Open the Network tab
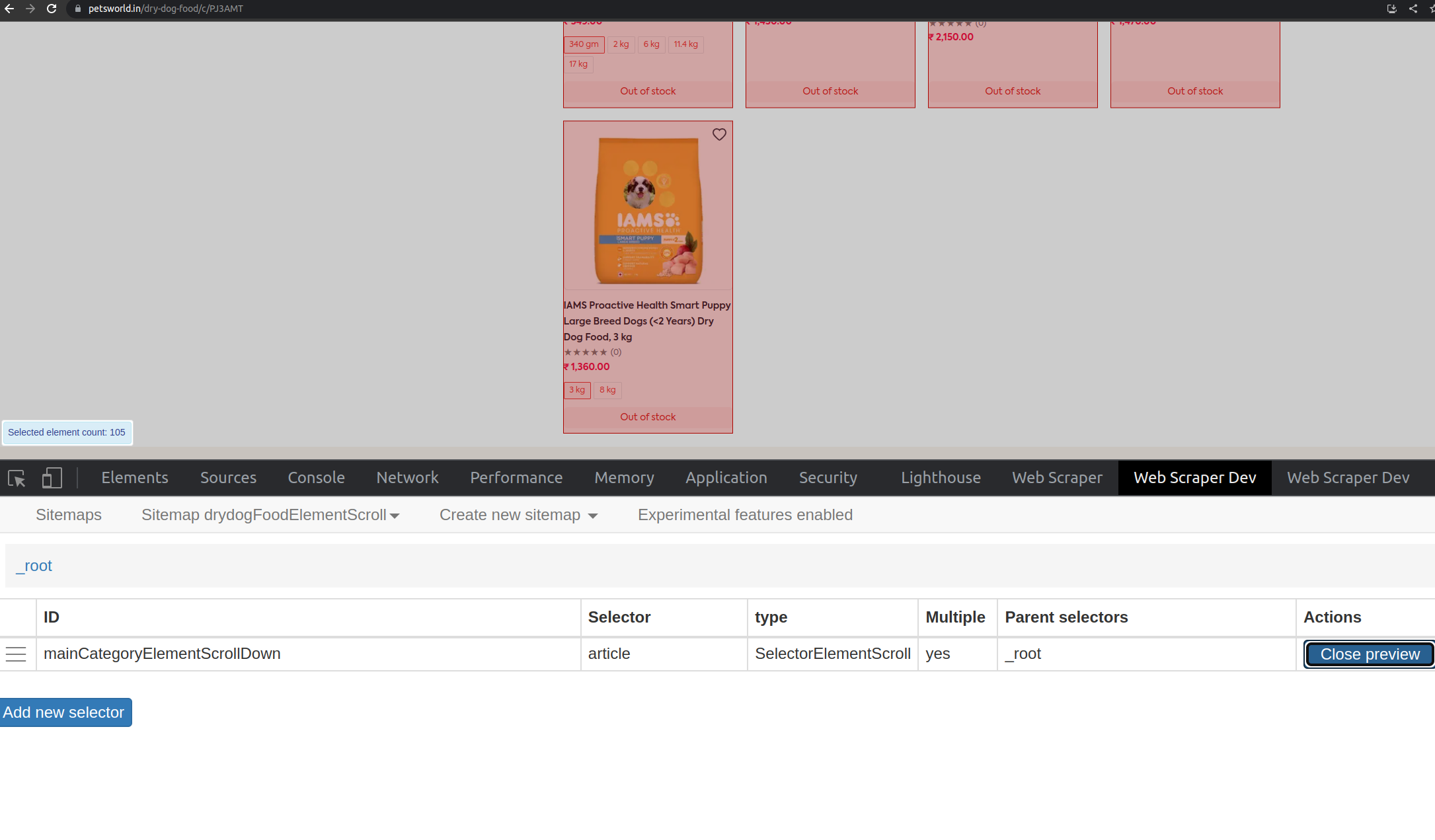 click(407, 478)
